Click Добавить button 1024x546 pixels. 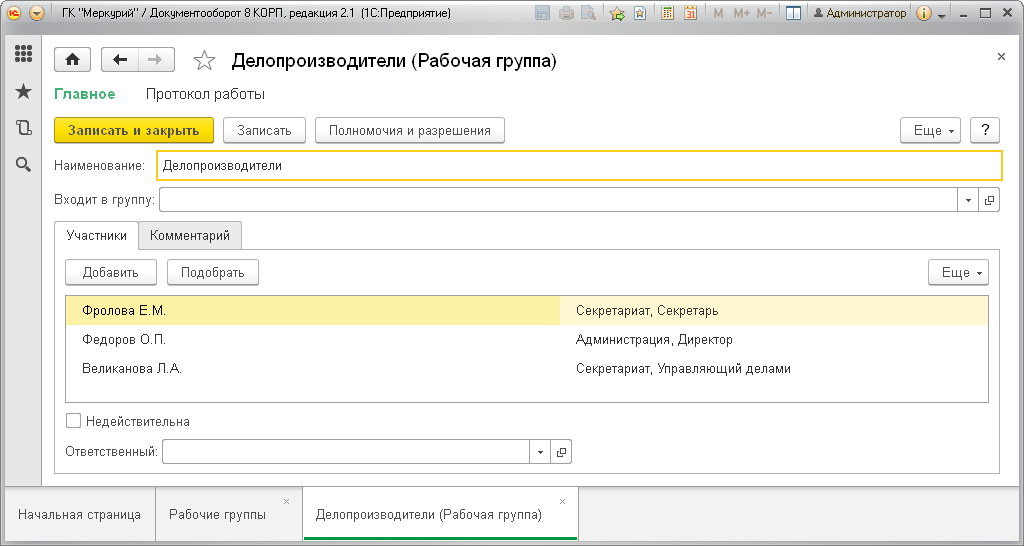coord(111,272)
